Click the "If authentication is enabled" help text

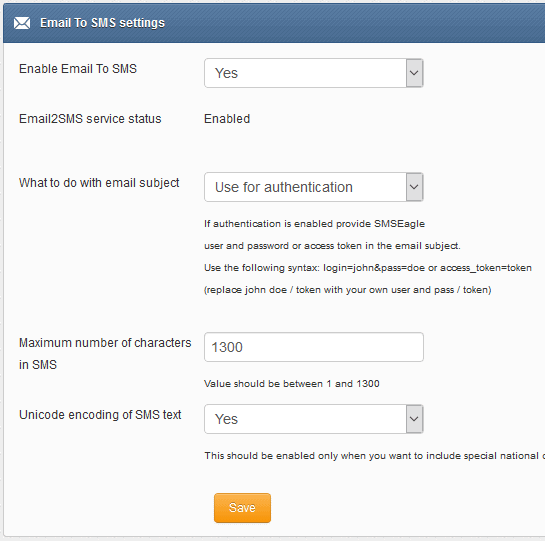point(314,224)
